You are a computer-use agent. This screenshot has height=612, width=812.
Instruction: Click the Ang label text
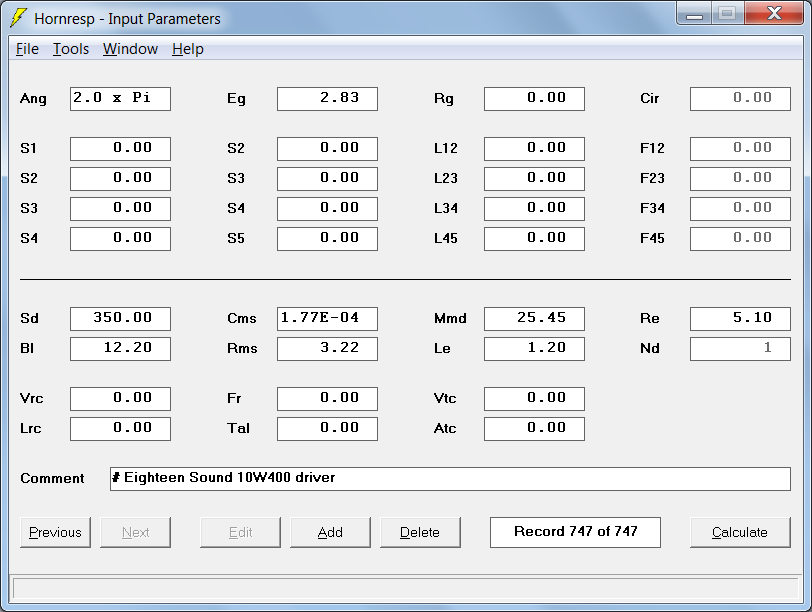click(33, 99)
